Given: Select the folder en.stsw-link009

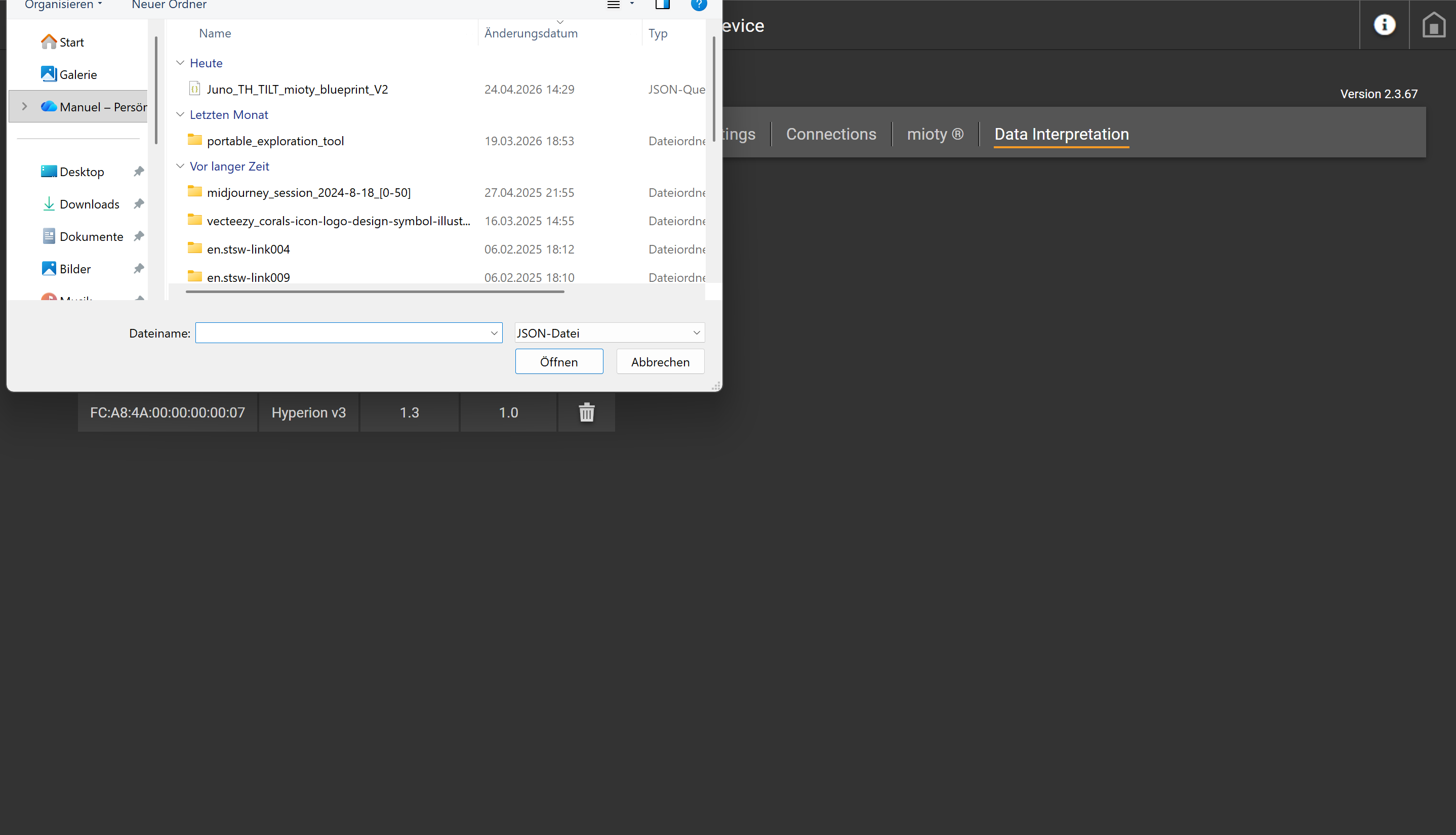Looking at the screenshot, I should 249,277.
